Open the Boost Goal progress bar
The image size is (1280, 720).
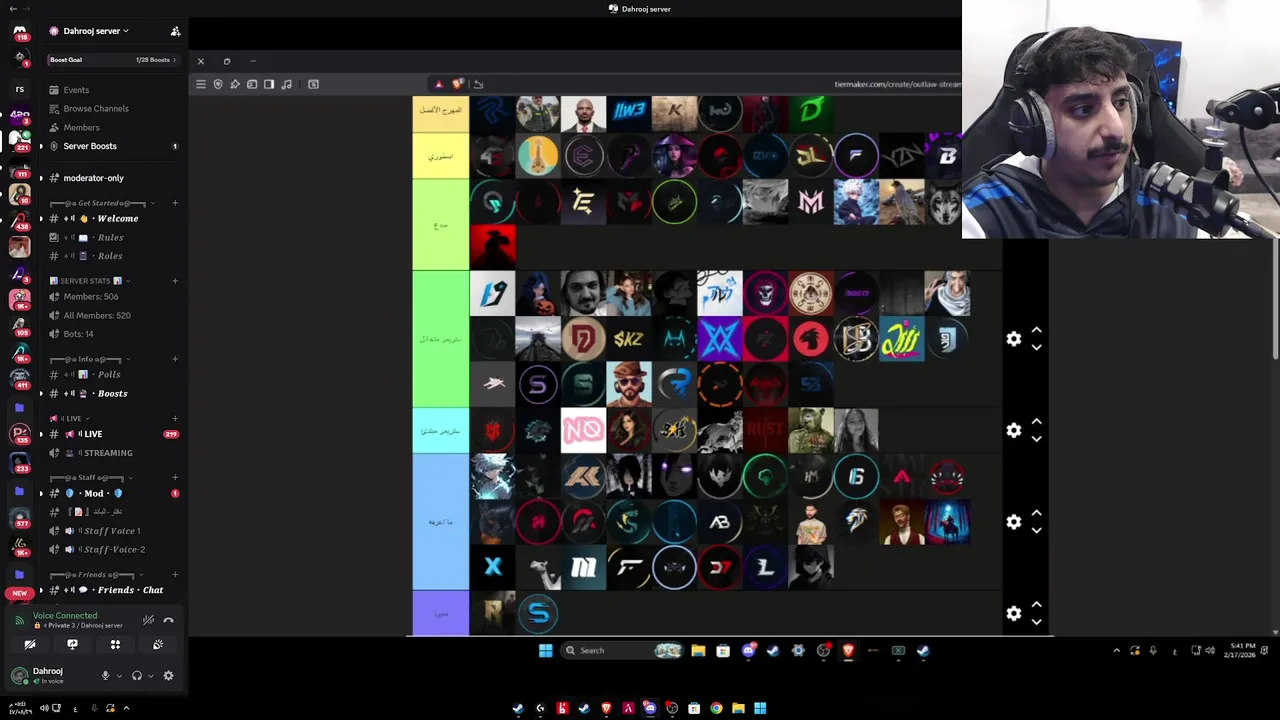[x=112, y=60]
